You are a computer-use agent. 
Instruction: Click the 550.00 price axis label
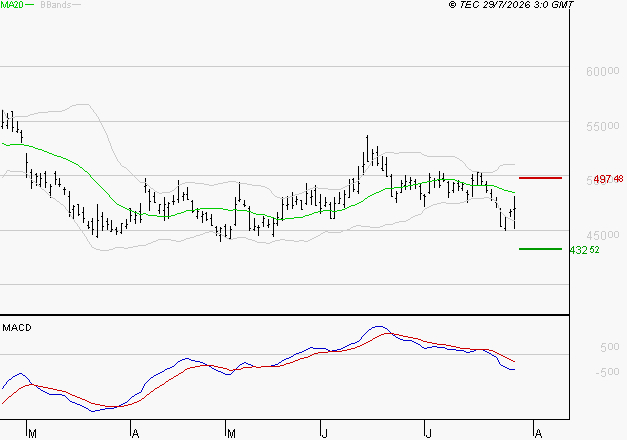(x=603, y=126)
